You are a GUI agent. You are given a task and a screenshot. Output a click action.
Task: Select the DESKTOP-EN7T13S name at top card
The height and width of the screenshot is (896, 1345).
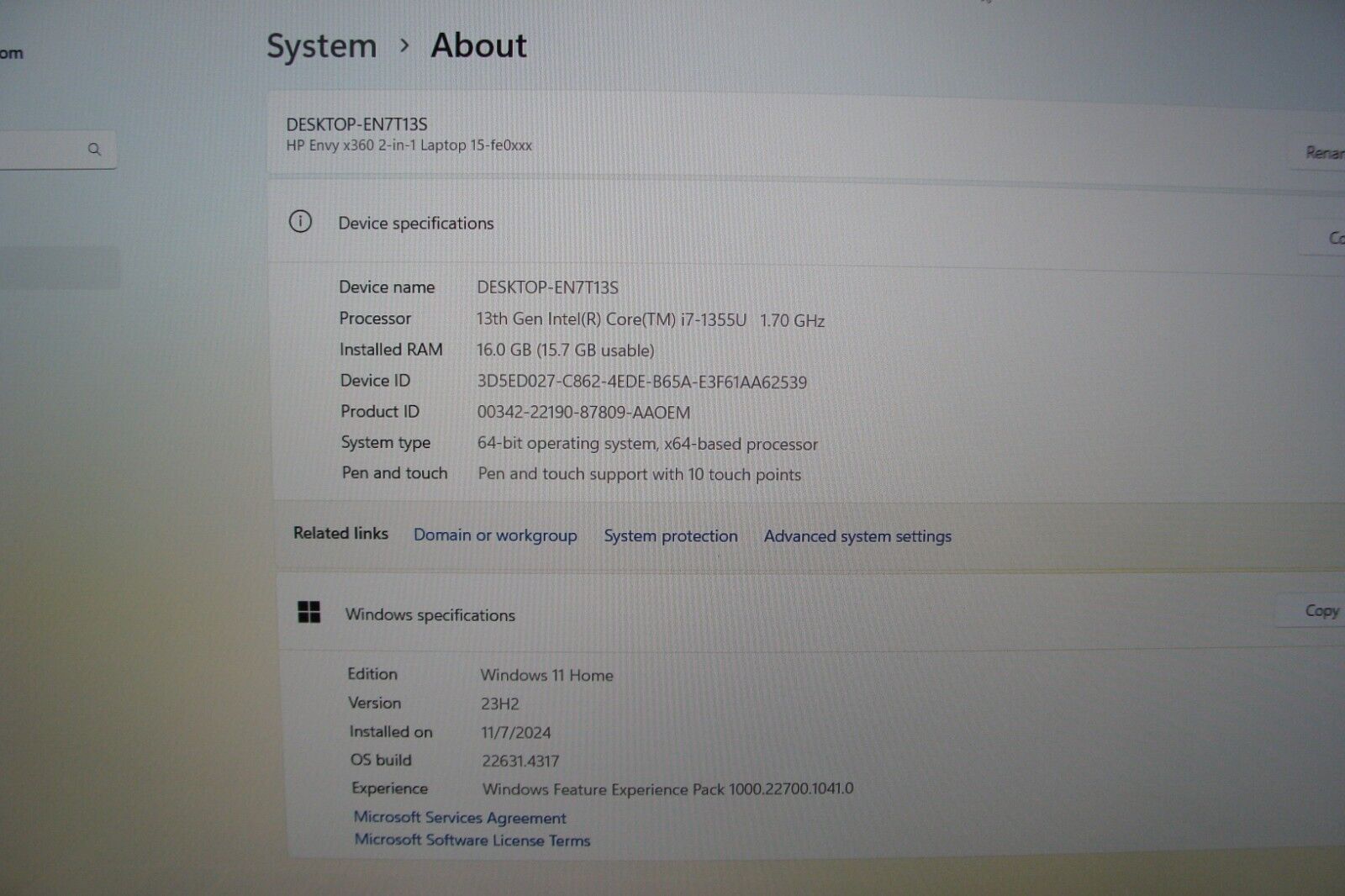(356, 124)
